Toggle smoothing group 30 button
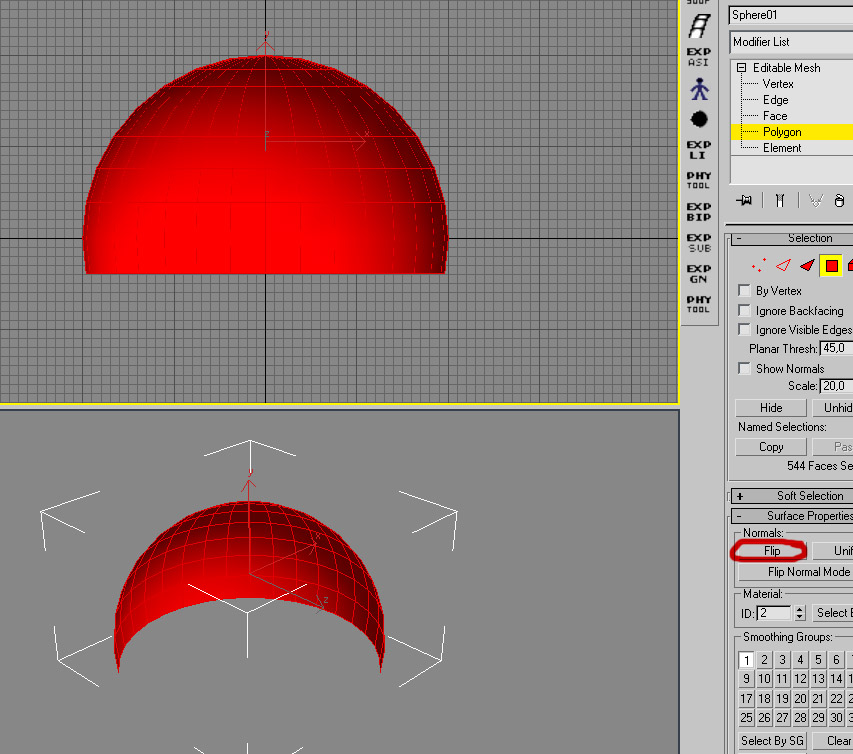853x754 pixels. 836,718
